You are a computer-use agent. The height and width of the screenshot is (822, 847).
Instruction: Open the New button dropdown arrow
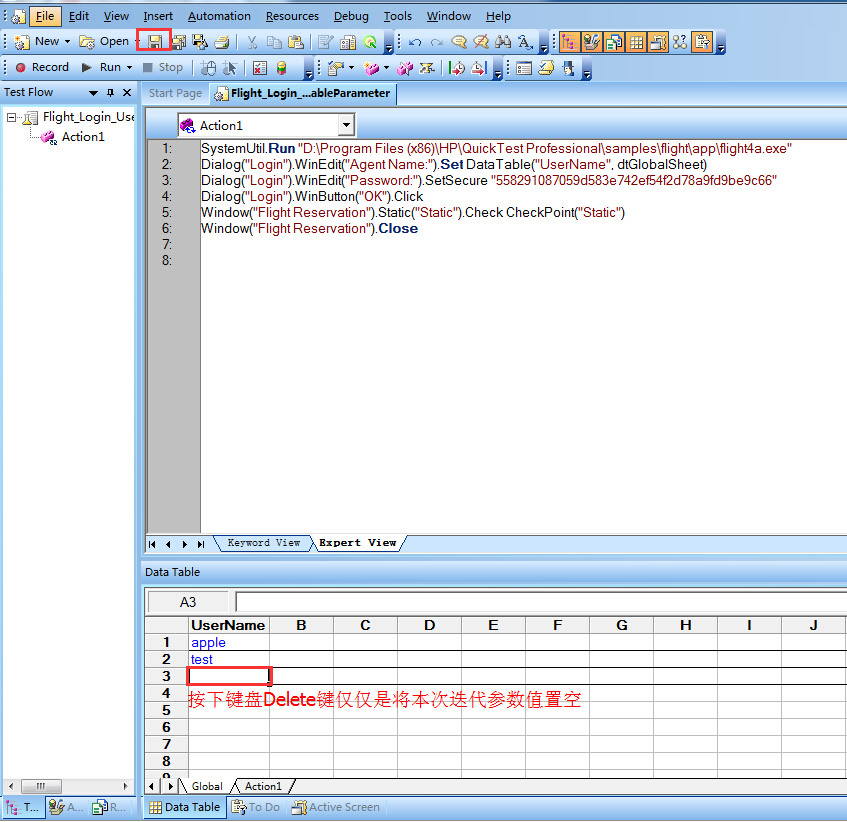point(68,42)
